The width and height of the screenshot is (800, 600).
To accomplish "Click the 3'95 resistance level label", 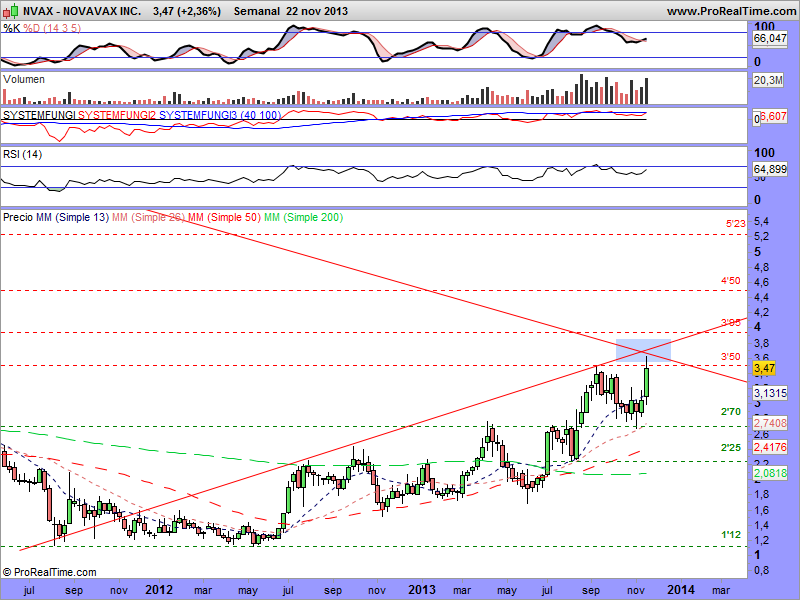I will point(731,322).
